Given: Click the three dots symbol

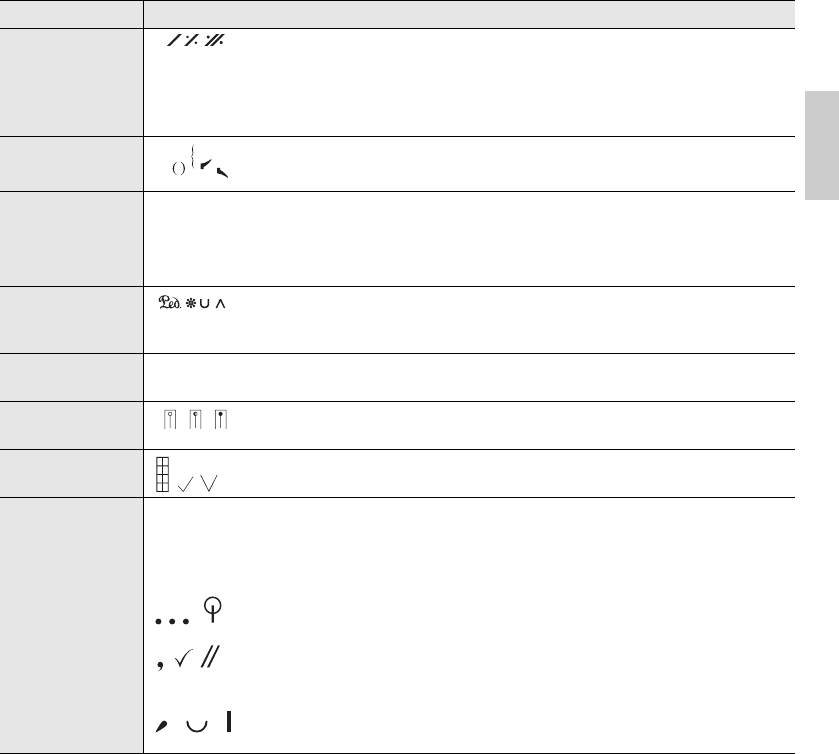Looking at the screenshot, I should [x=171, y=621].
